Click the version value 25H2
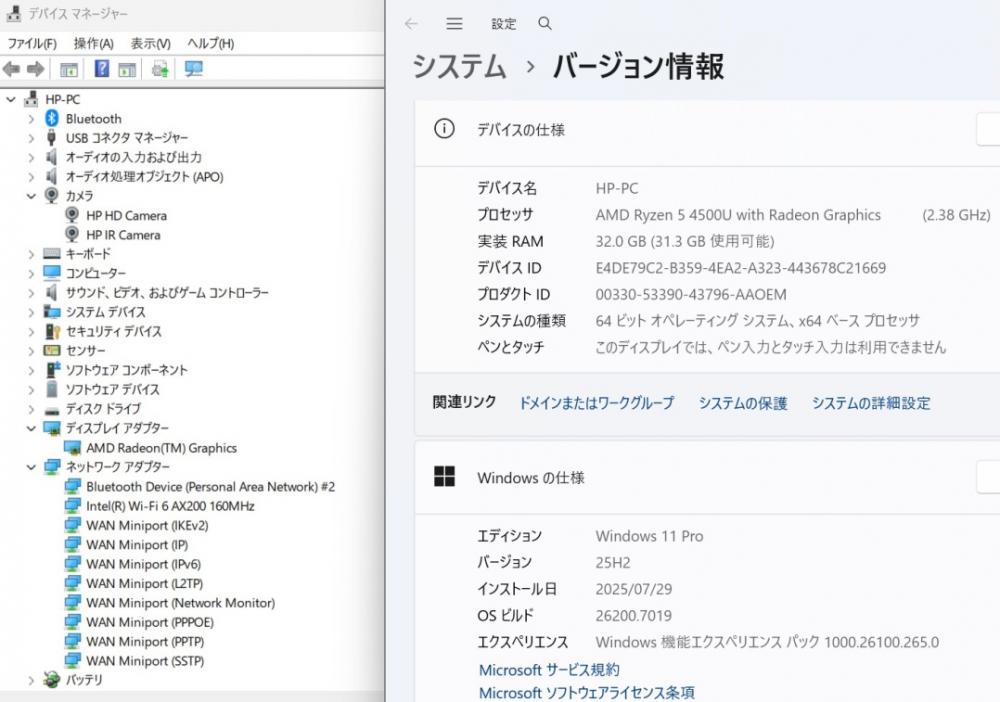The width and height of the screenshot is (1000, 702). 613,563
